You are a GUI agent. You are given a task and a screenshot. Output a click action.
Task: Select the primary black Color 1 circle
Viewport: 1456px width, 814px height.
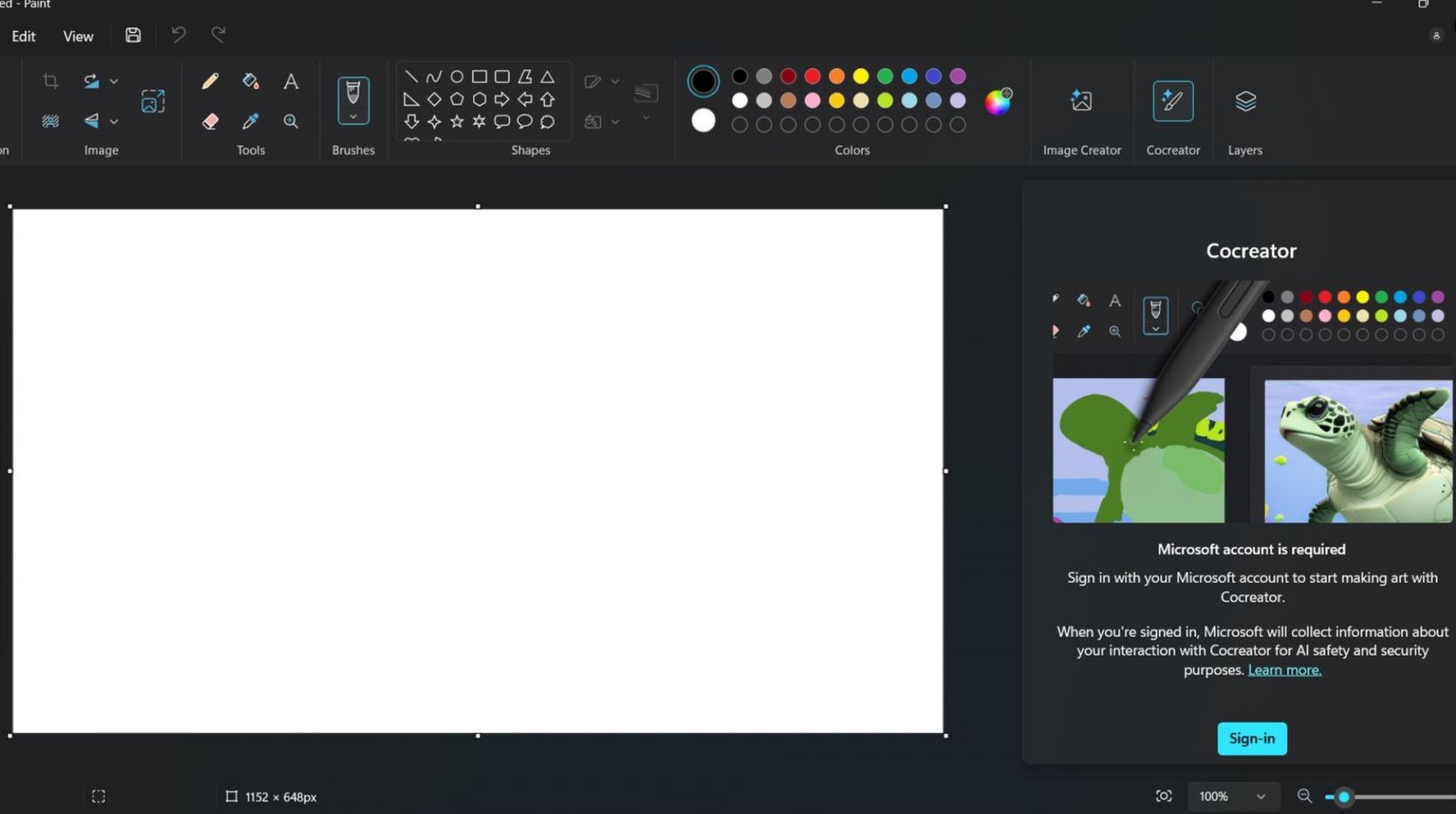(x=703, y=82)
